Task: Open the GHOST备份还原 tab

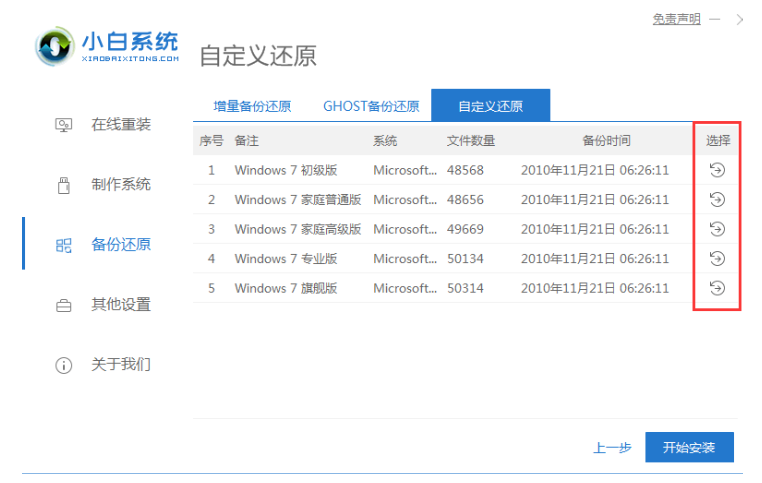Action: tap(371, 106)
